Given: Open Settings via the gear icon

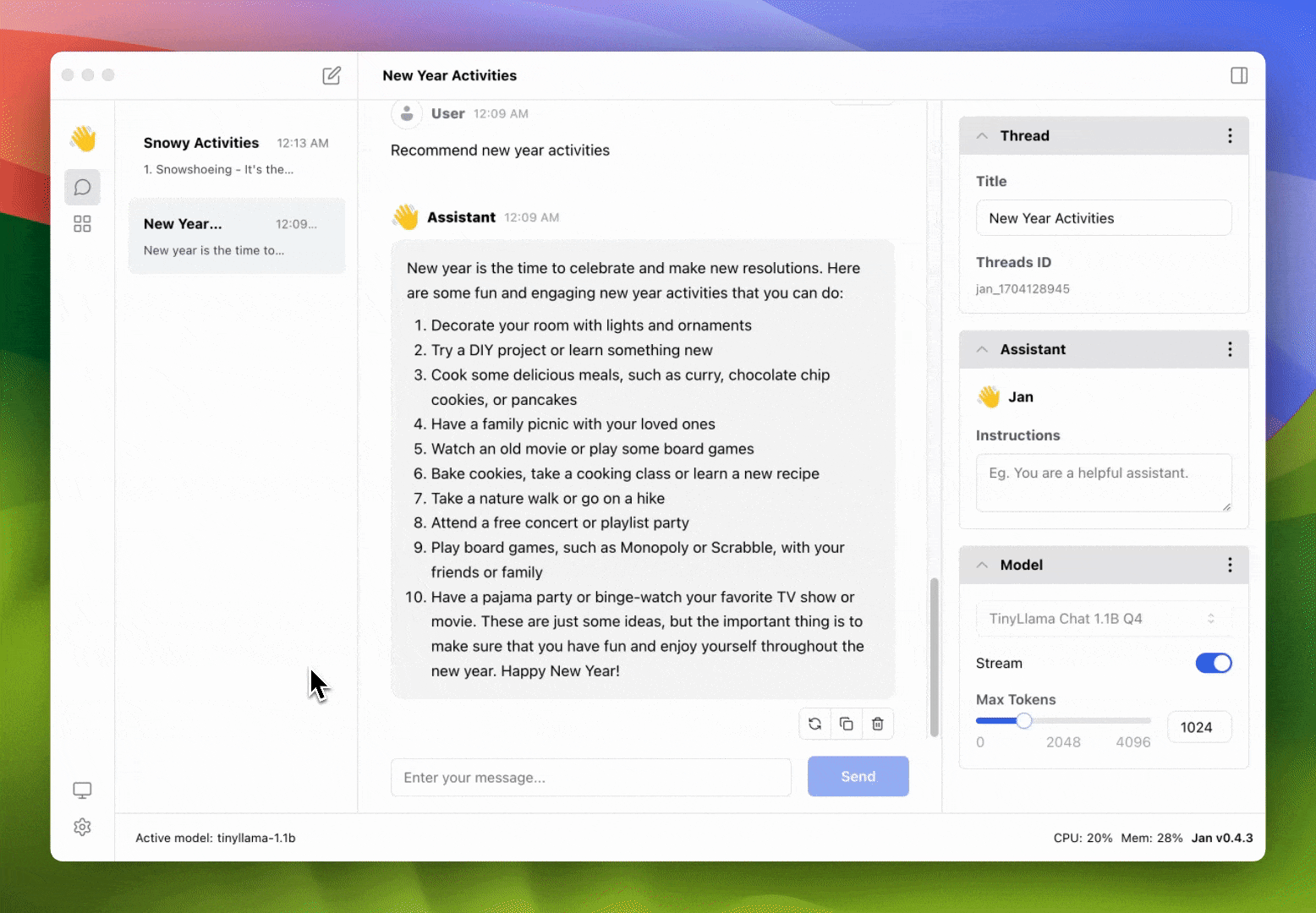Looking at the screenshot, I should 82,827.
